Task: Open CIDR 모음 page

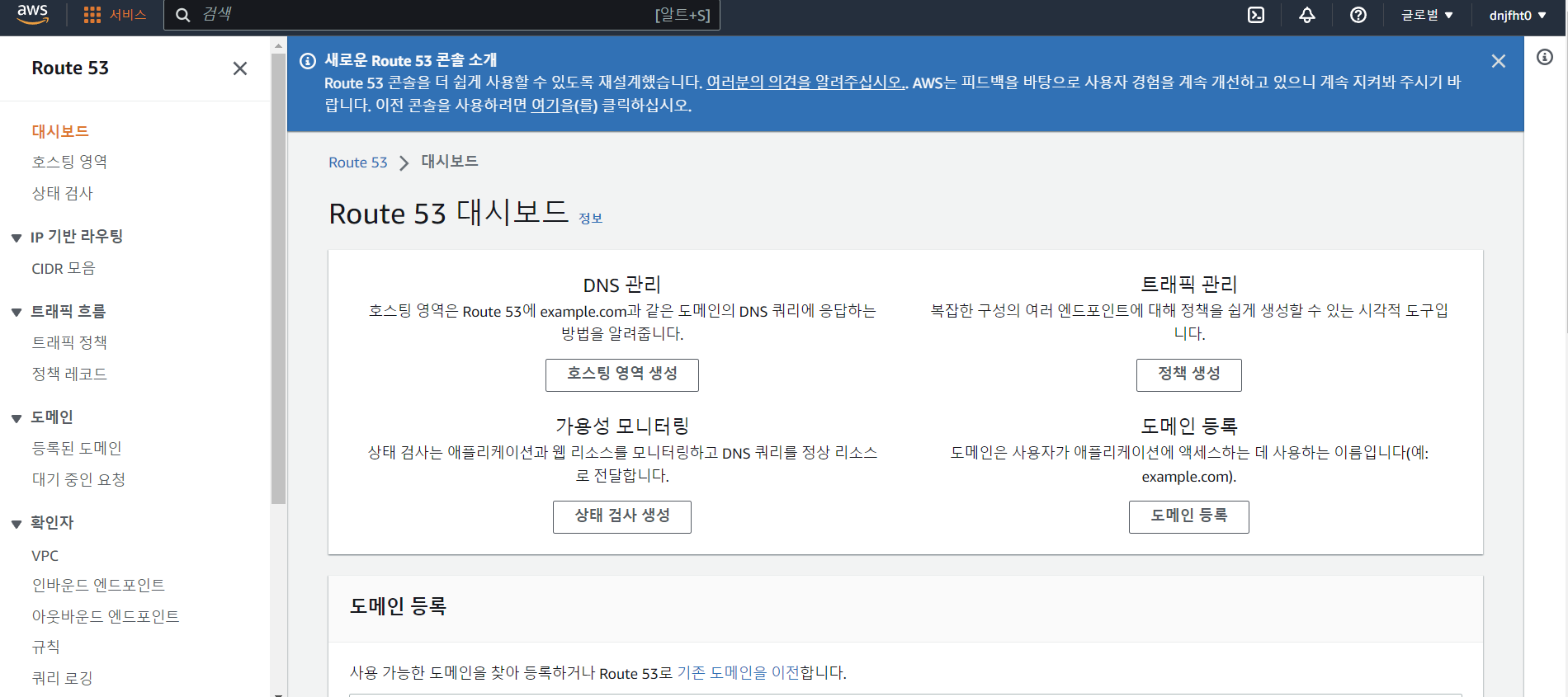Action: (64, 268)
